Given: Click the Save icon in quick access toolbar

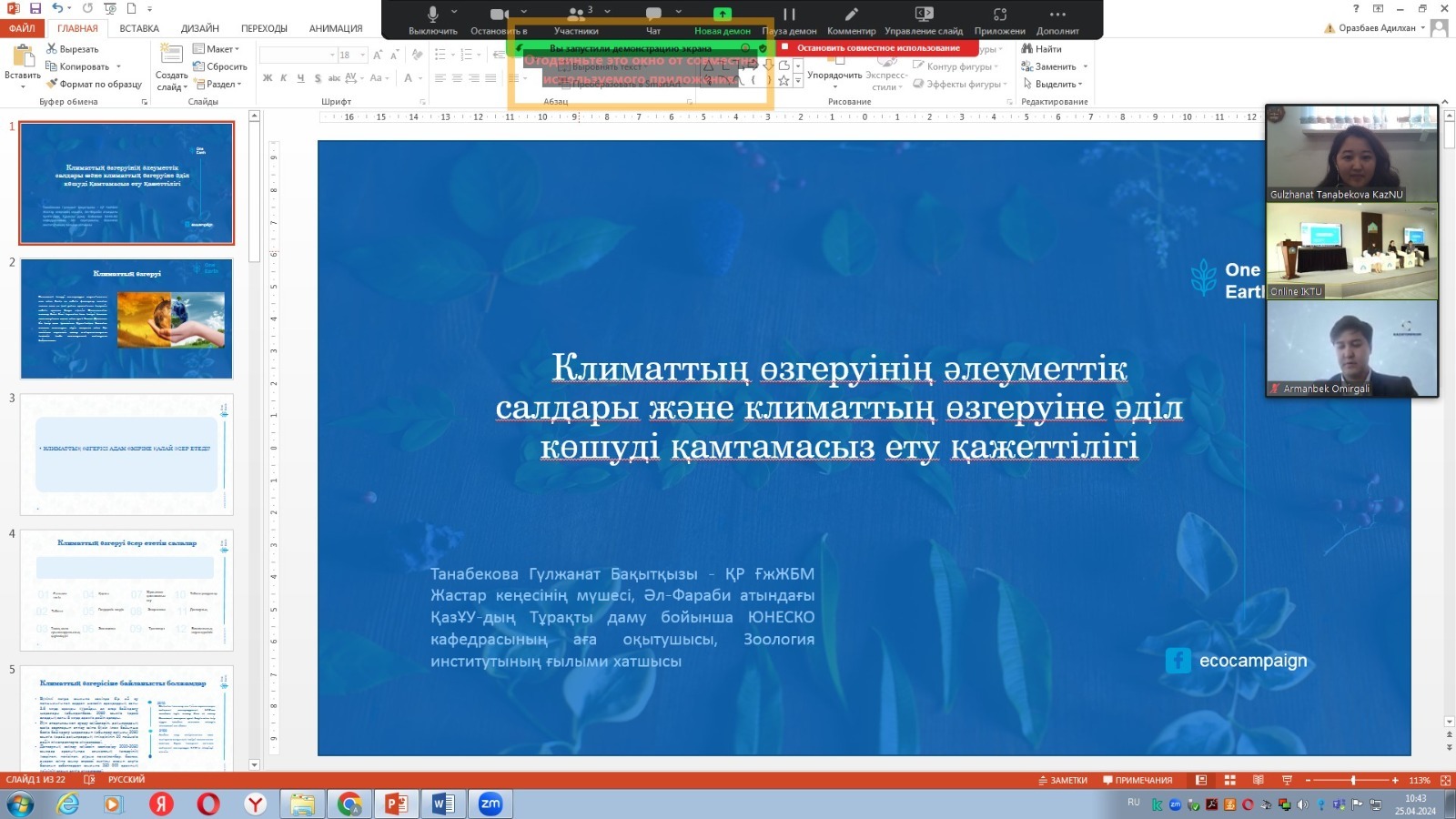Looking at the screenshot, I should coord(35,8).
